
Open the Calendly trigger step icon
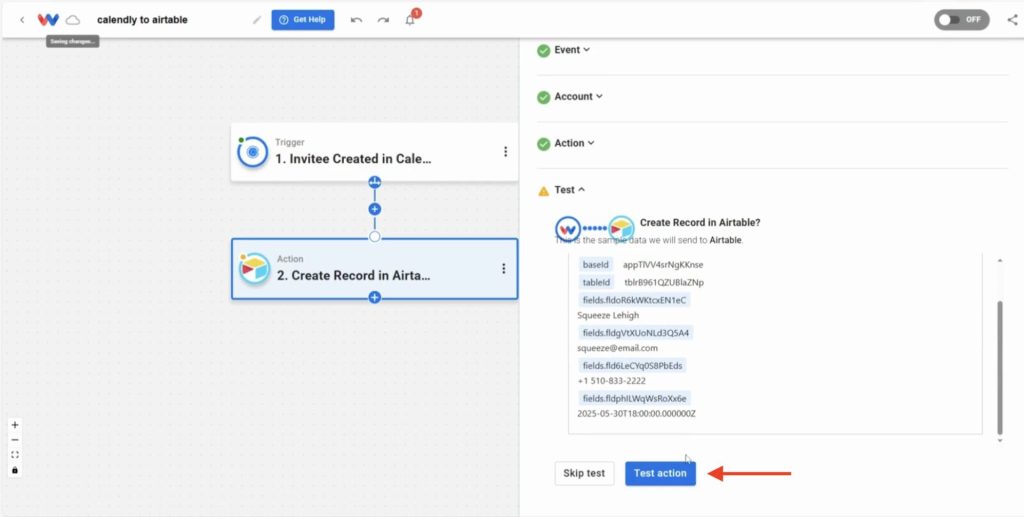click(x=253, y=152)
